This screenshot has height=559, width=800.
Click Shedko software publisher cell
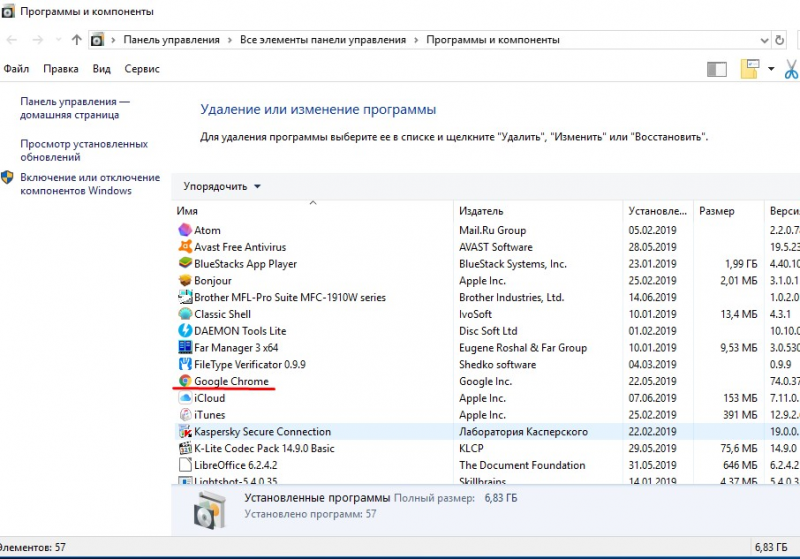click(497, 364)
